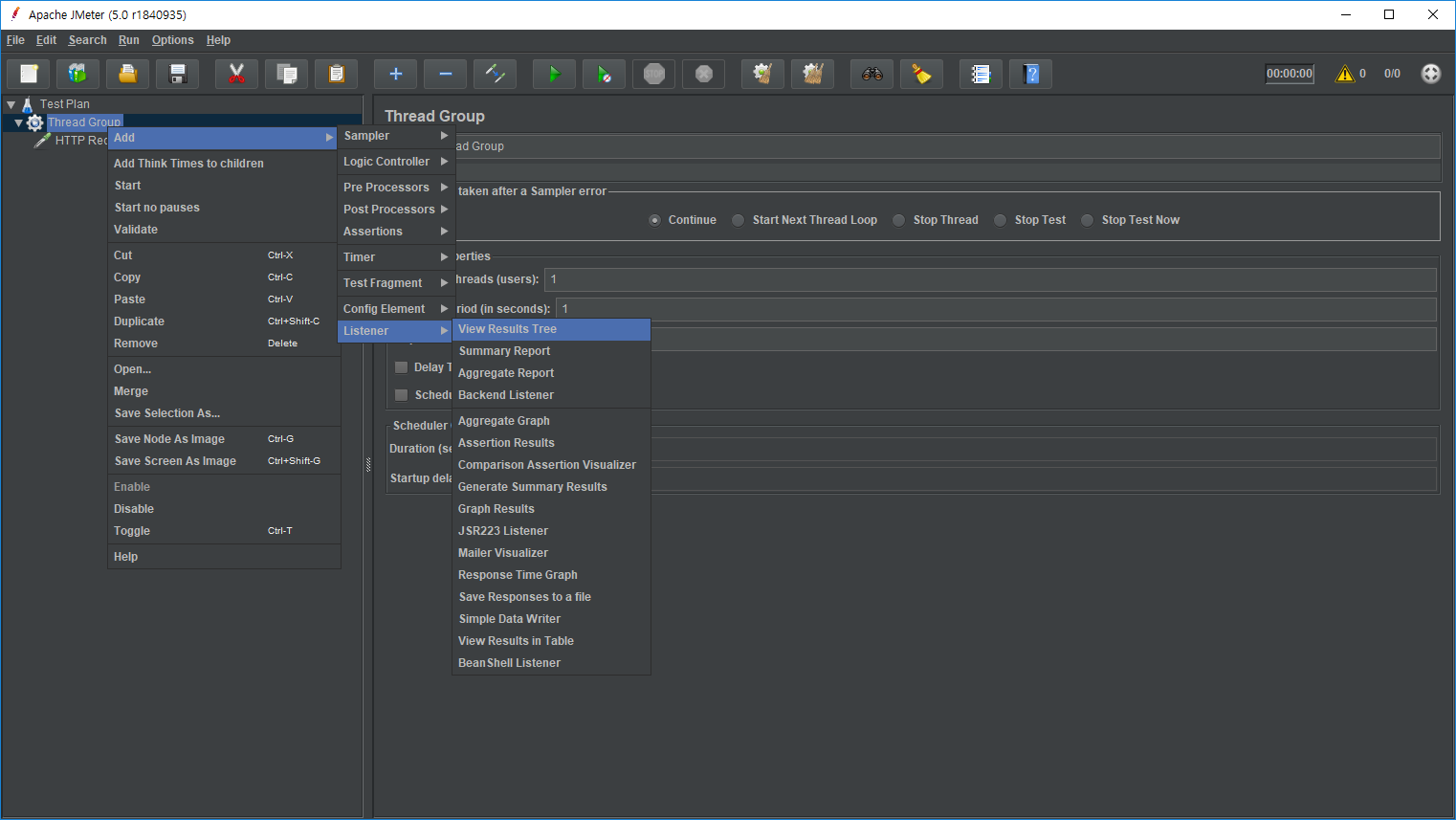1456x820 pixels.
Task: Choose Backend Listener from submenu
Action: 551,395
